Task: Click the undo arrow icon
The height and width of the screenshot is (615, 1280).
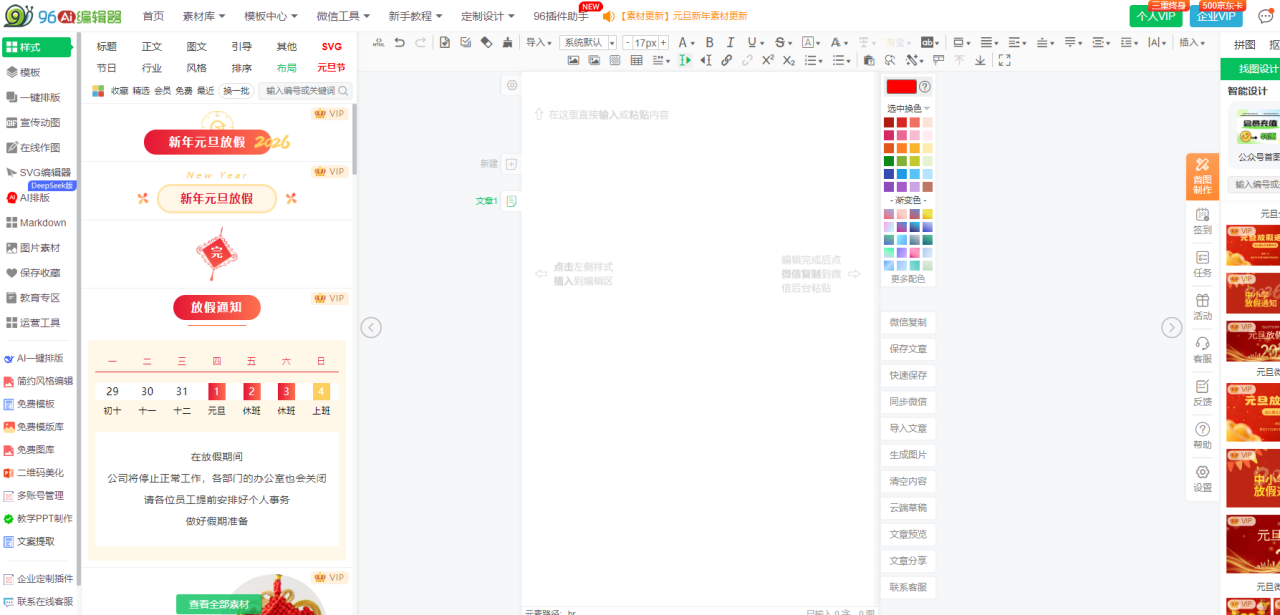Action: 400,42
